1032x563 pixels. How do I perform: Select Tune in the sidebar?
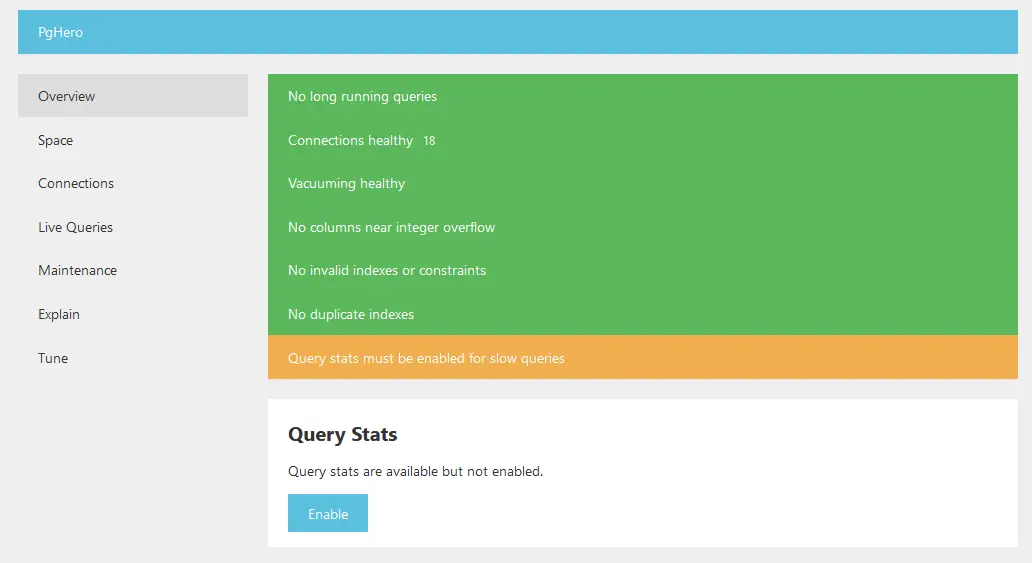53,358
